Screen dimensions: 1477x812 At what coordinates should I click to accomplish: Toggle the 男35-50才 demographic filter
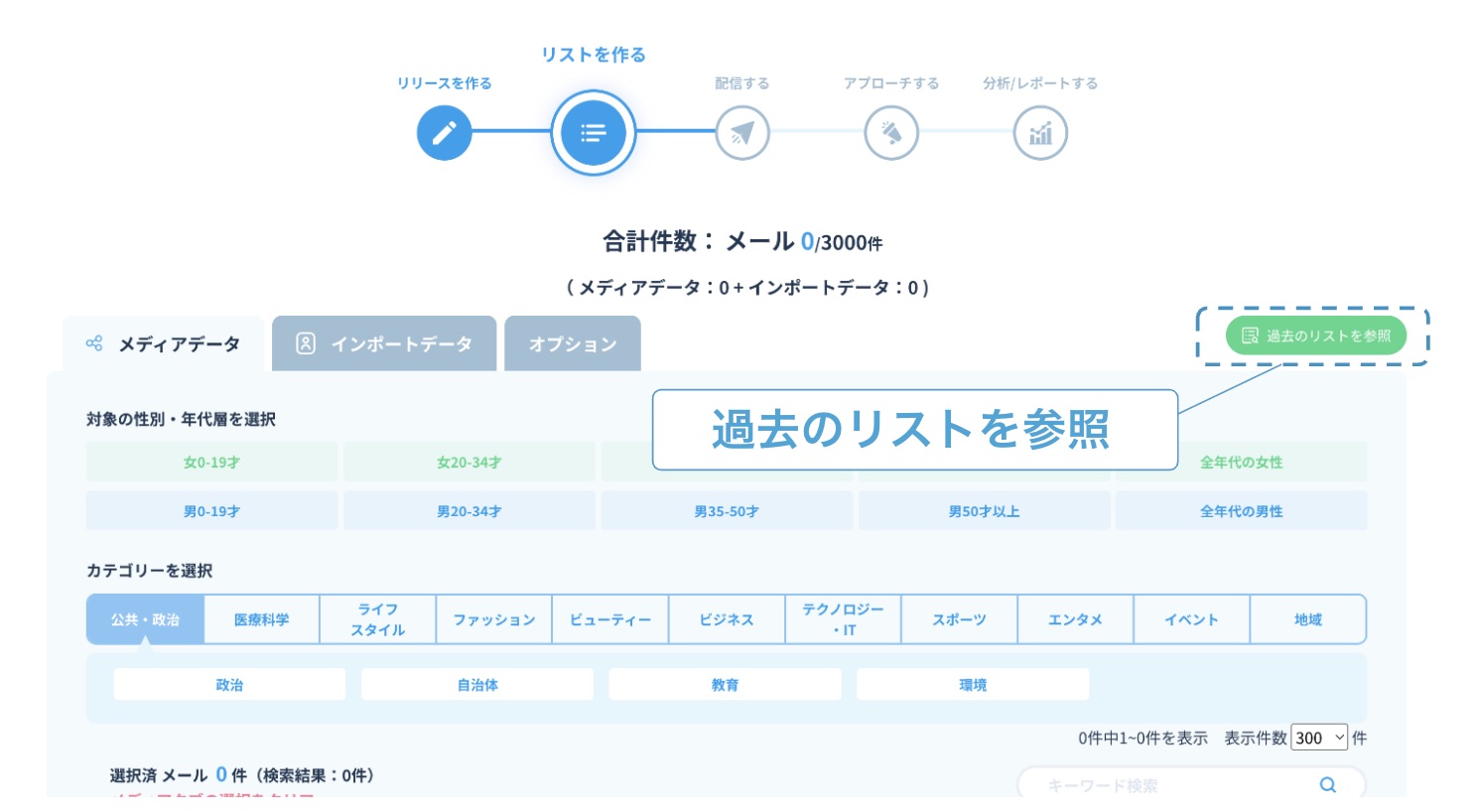coord(727,512)
